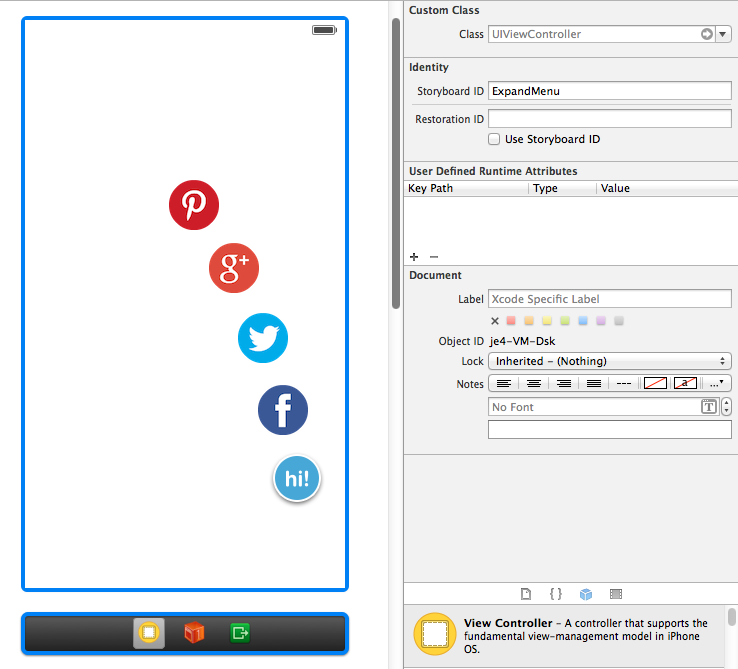Click the Xcode Specific Label field

click(x=610, y=299)
